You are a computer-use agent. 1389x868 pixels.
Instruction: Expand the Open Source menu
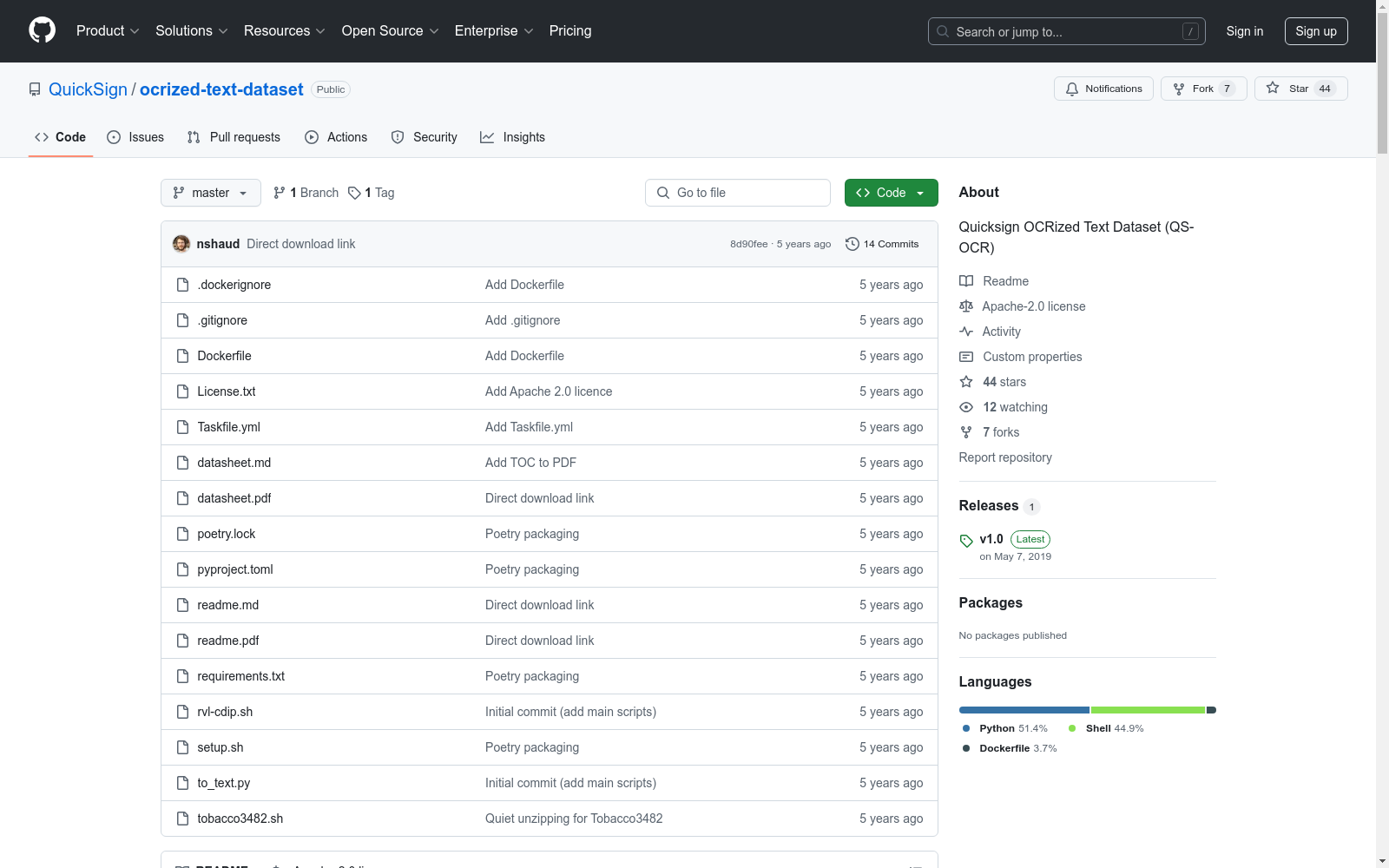(391, 31)
